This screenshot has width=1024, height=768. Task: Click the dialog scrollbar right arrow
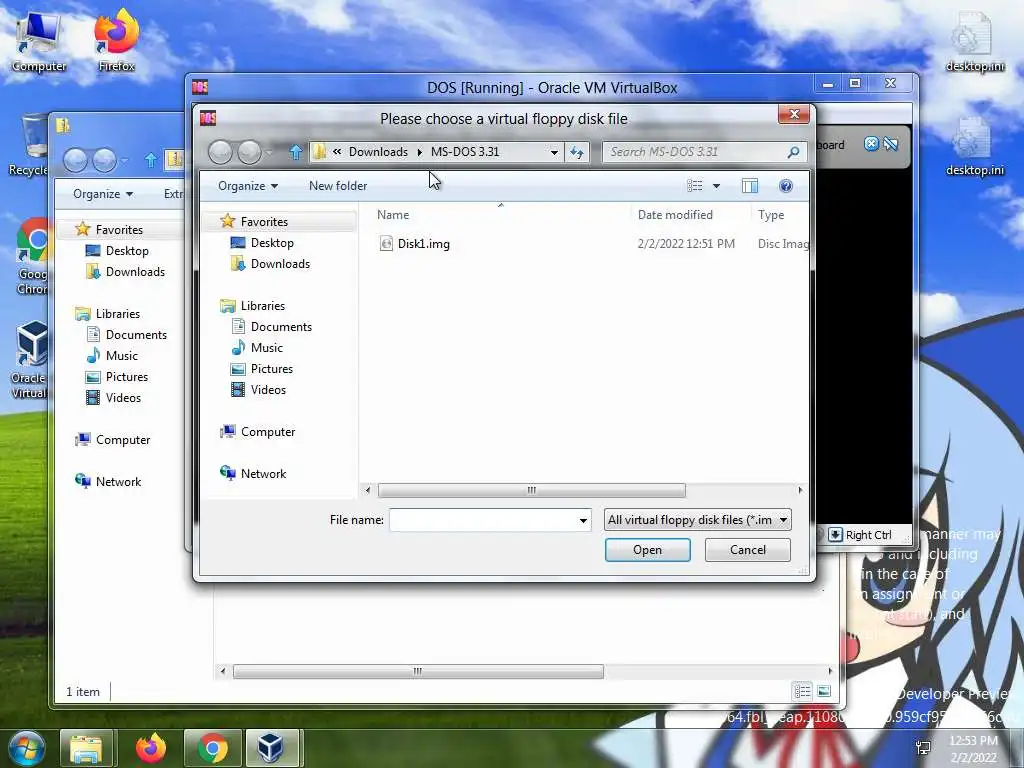click(x=801, y=490)
